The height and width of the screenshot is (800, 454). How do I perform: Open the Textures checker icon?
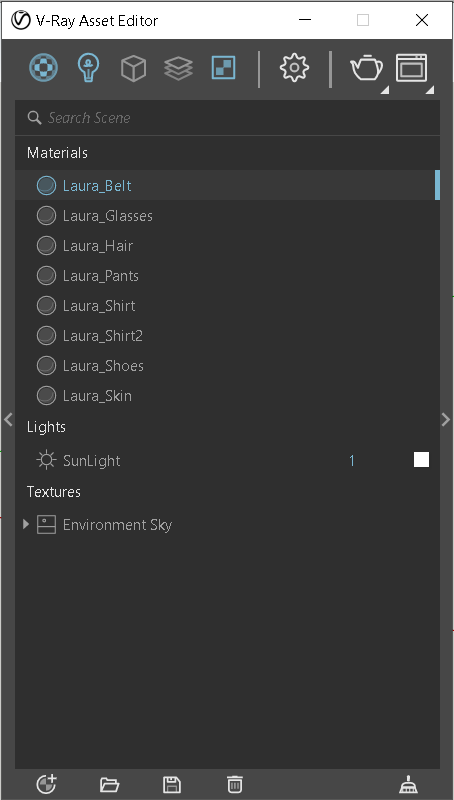pyautogui.click(x=223, y=67)
